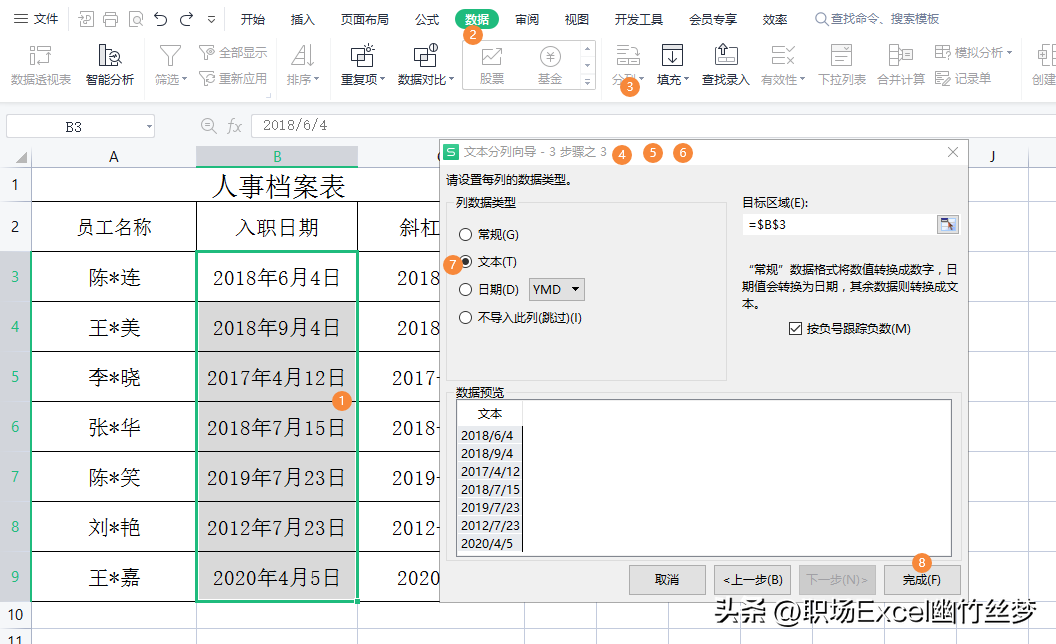Image resolution: width=1056 pixels, height=644 pixels.
Task: Click cell containing 陈*连
Action: point(114,277)
